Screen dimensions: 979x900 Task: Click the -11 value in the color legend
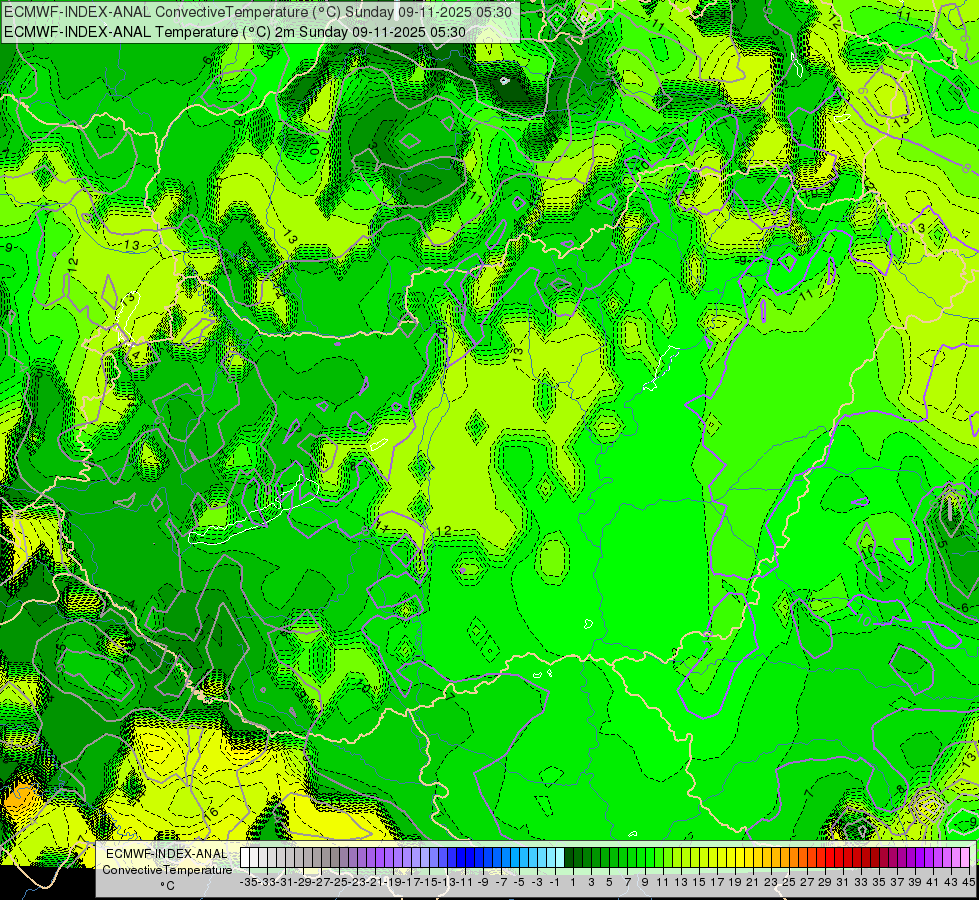point(466,882)
